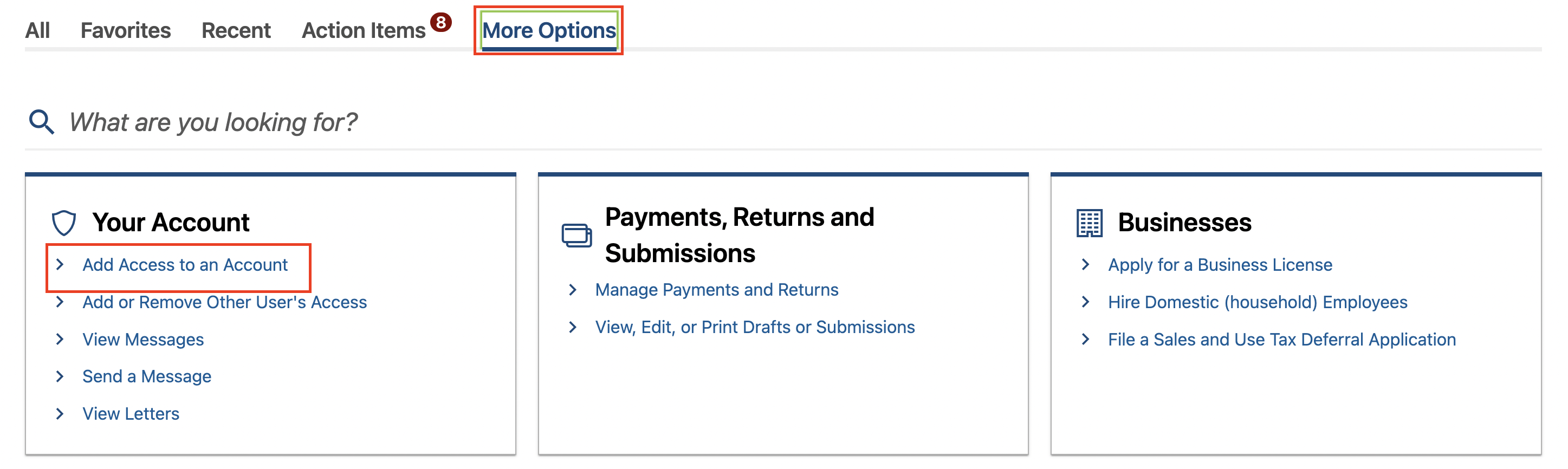Switch to the Favorites tab
Screen dimensions: 1568x469
tap(125, 30)
